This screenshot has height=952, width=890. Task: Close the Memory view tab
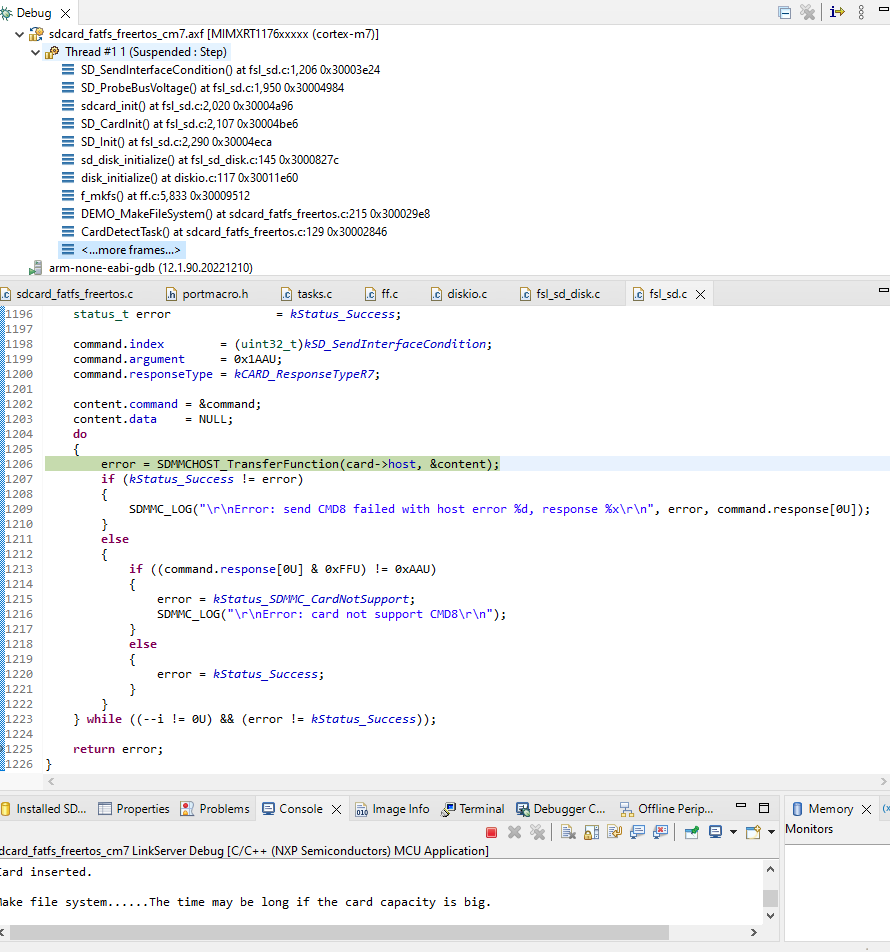pos(867,809)
